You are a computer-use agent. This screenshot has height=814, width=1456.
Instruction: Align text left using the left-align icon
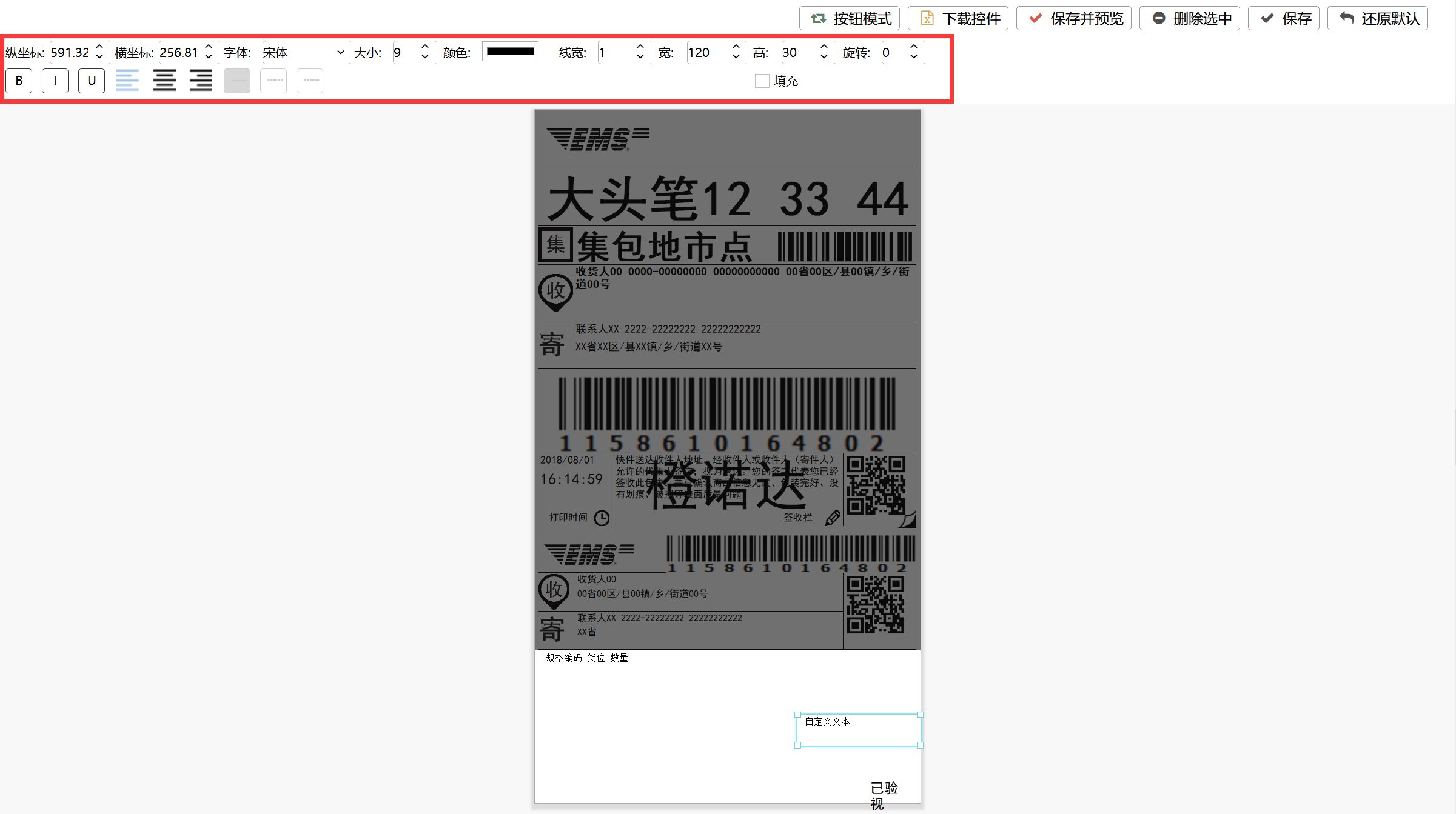pos(127,81)
